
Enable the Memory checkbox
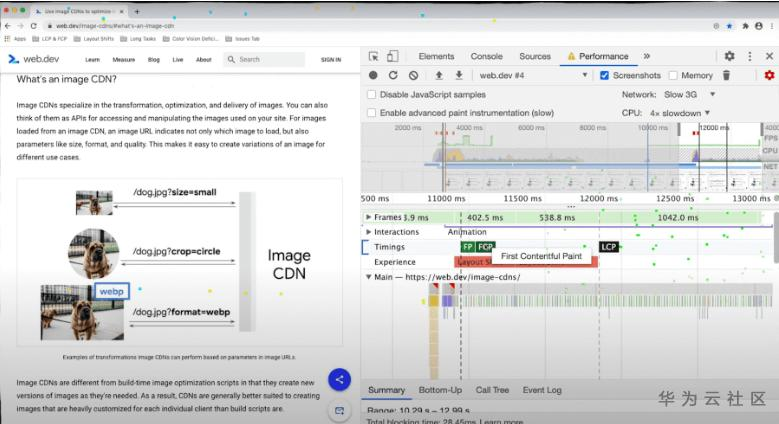click(x=673, y=76)
